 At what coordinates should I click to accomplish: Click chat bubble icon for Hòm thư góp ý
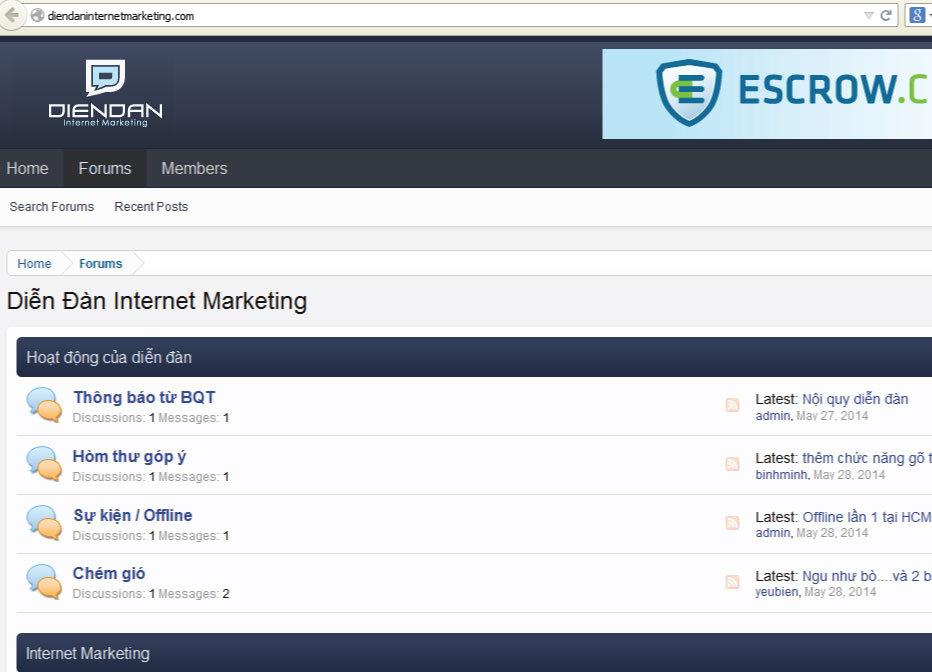click(x=44, y=463)
